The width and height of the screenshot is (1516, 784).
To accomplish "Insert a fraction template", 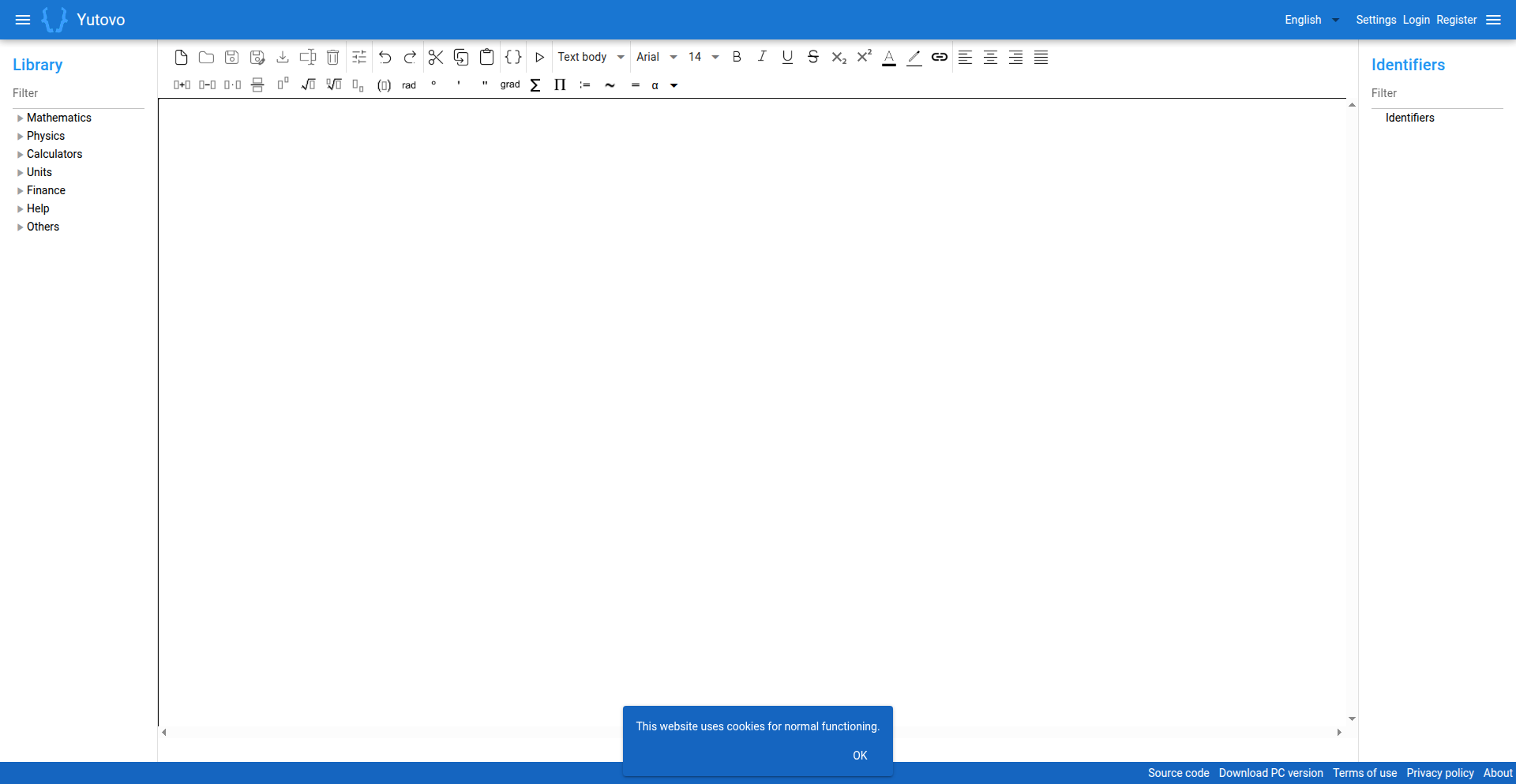I will click(x=257, y=84).
